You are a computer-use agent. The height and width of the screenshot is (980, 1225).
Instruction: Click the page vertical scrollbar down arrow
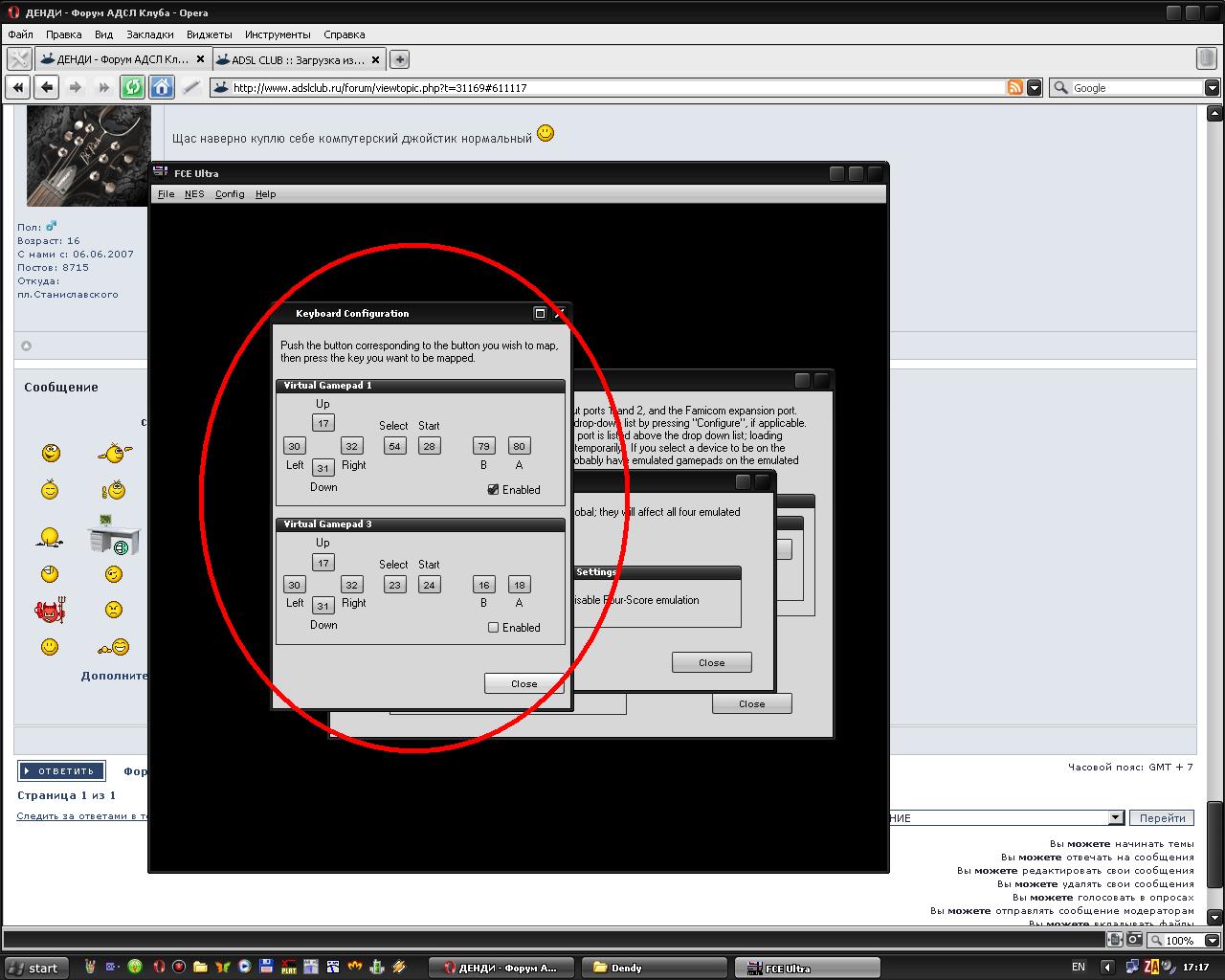tap(1214, 916)
